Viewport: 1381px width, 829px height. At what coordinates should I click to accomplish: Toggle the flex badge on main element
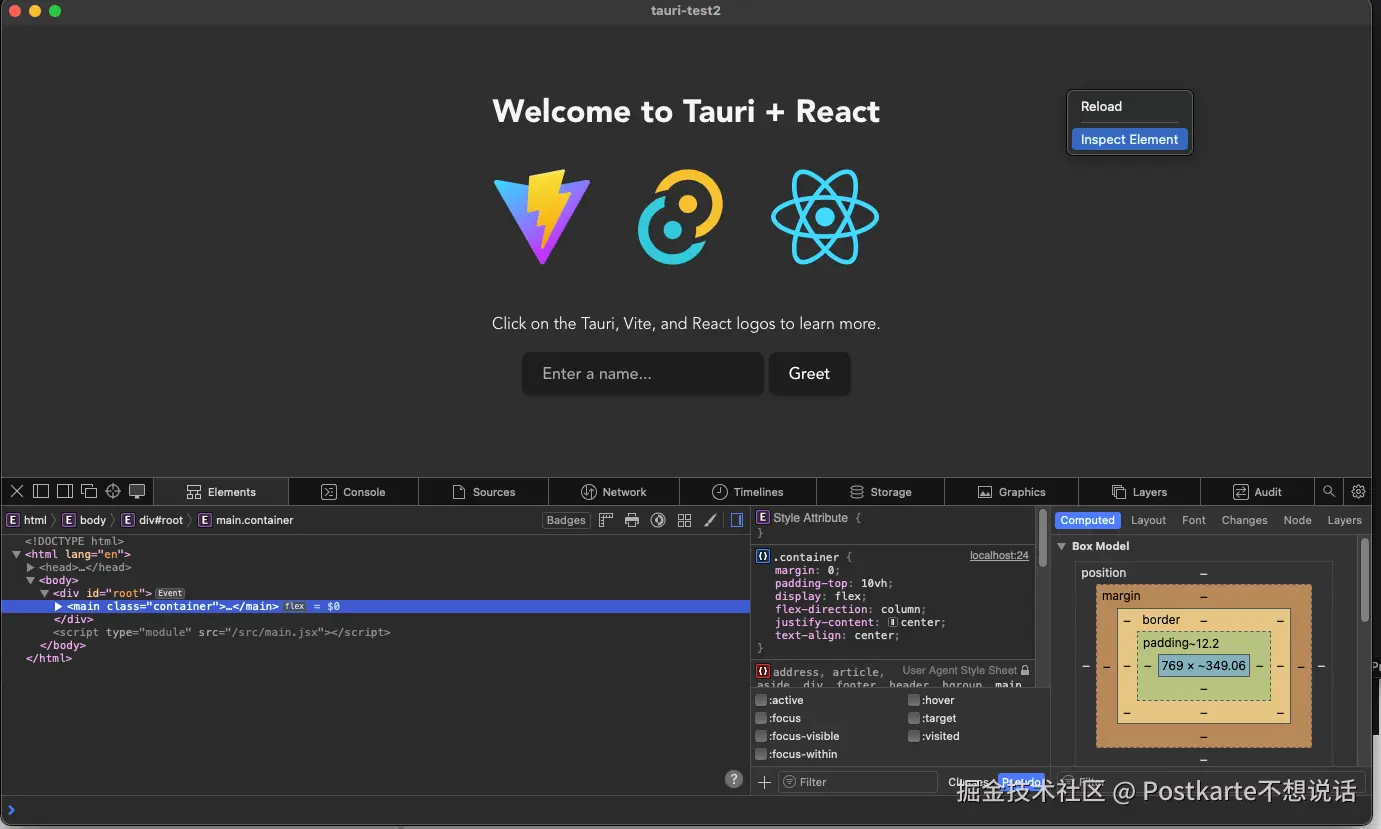[x=294, y=606]
